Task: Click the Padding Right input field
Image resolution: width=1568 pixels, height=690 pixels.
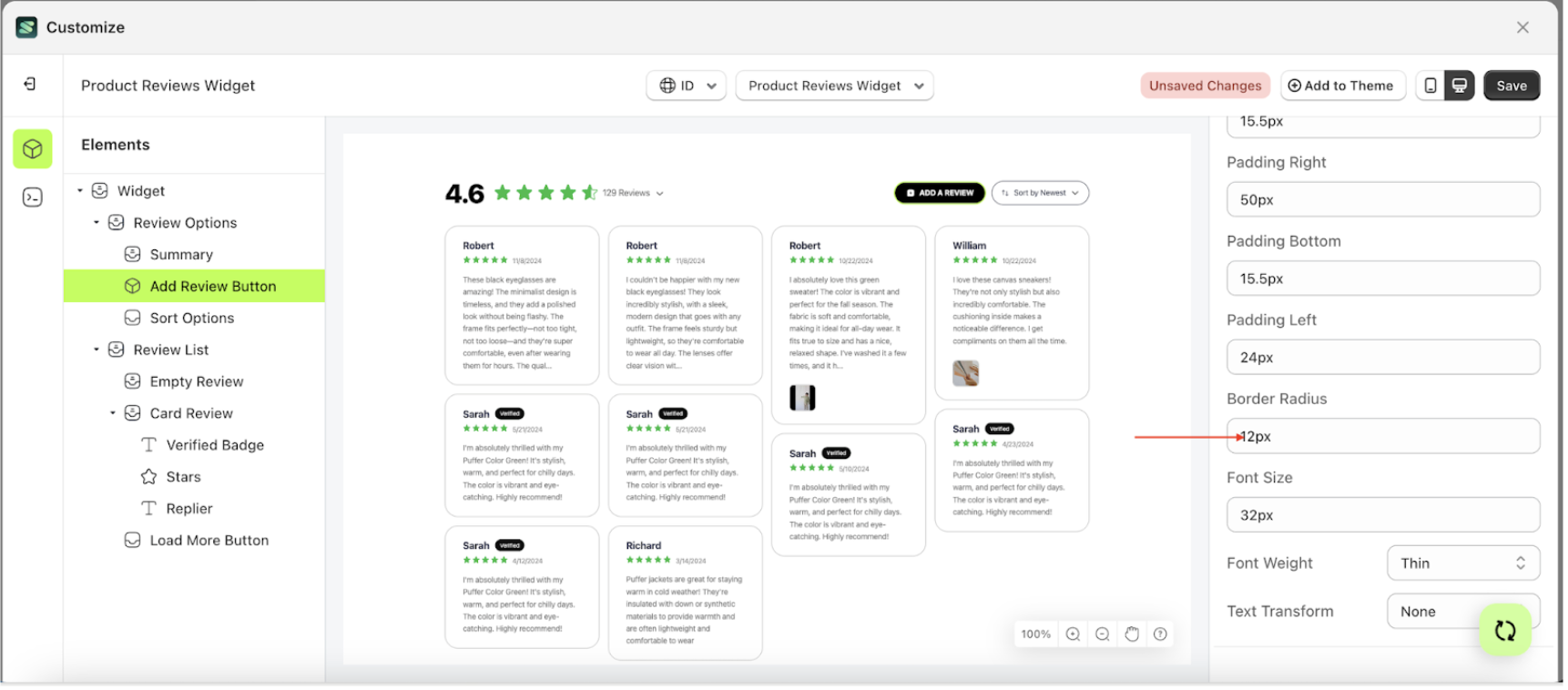Action: 1383,199
